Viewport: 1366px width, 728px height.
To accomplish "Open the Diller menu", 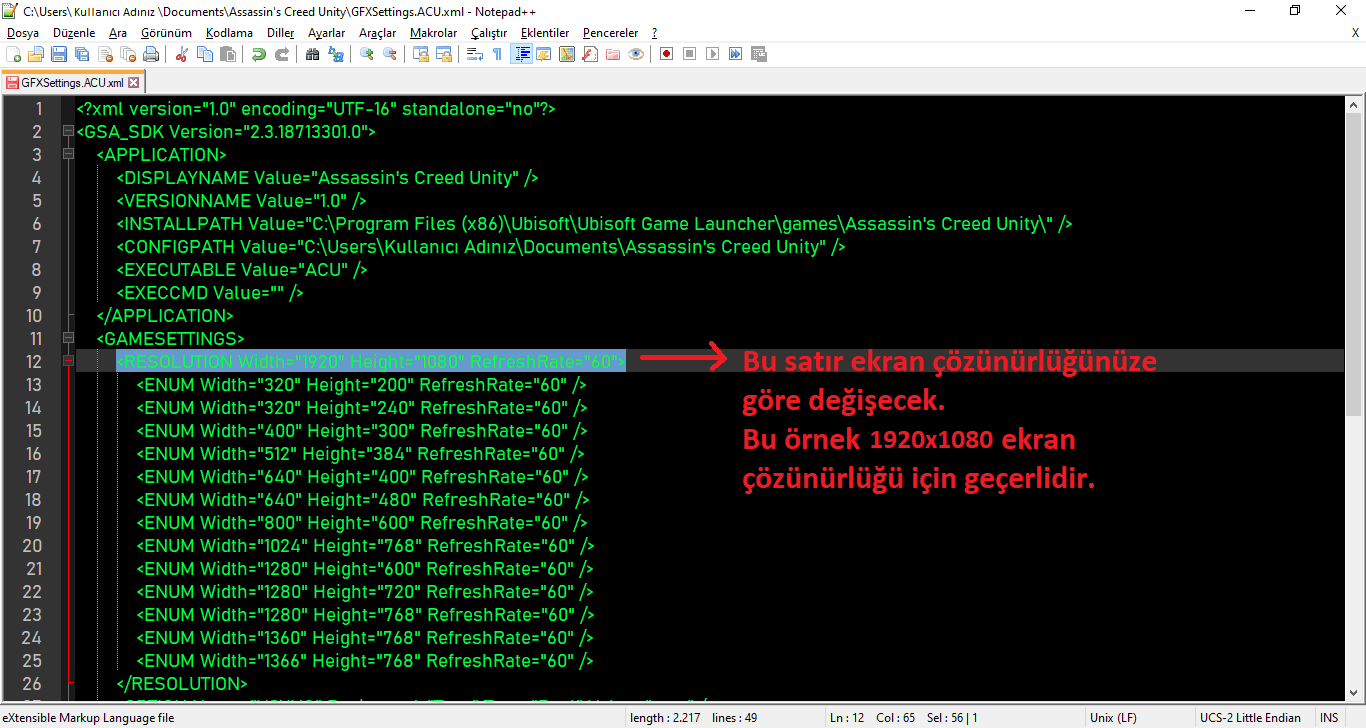I will 281,33.
